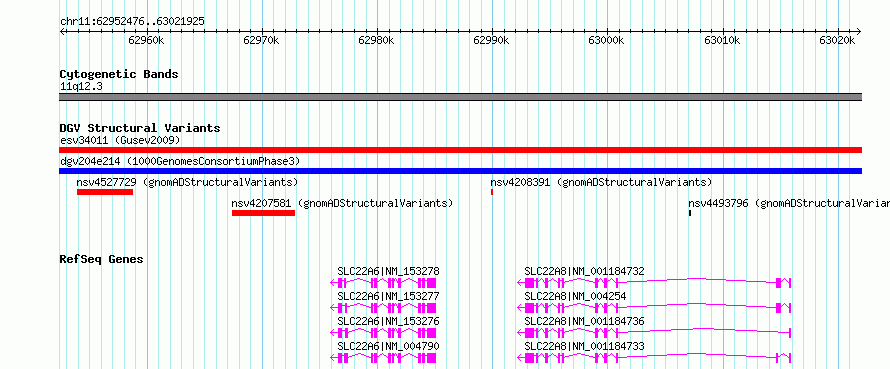Open the SLC22A8|NM_004254 gene label
Viewport: 890px width, 369px height.
576,296
